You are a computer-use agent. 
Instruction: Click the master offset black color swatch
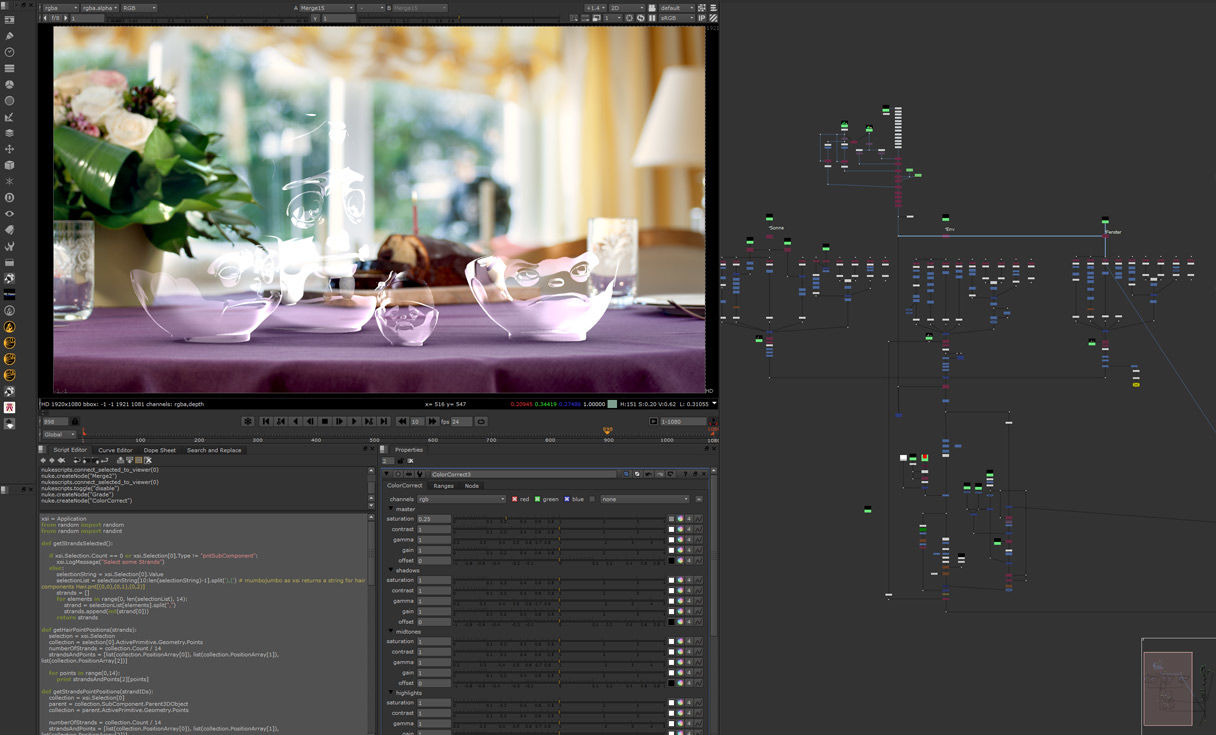pos(672,560)
